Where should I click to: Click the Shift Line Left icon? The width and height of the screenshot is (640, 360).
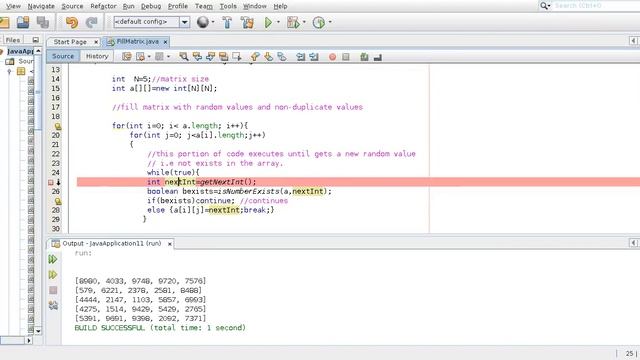300,57
